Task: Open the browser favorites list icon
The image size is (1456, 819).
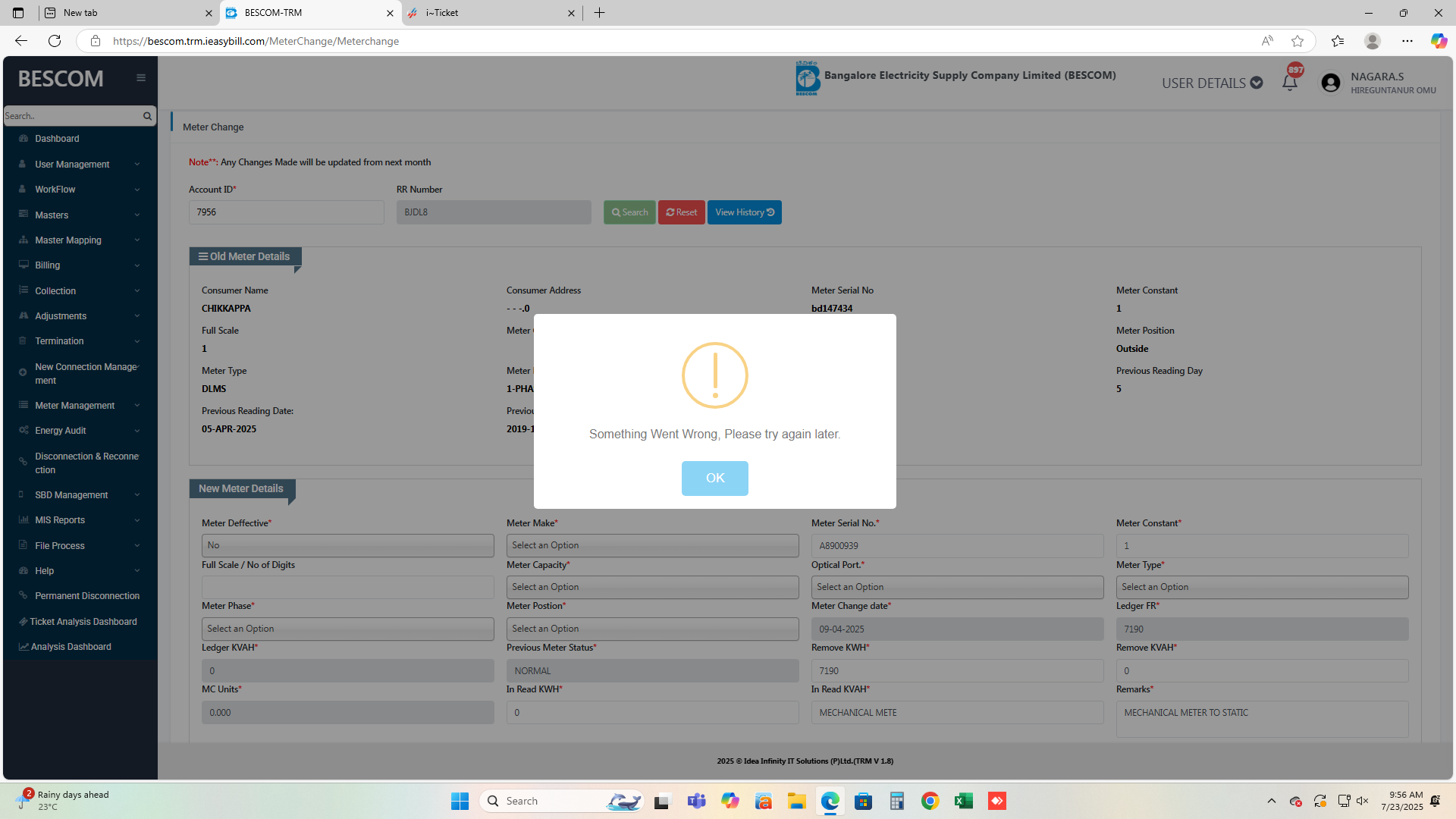Action: click(x=1338, y=41)
